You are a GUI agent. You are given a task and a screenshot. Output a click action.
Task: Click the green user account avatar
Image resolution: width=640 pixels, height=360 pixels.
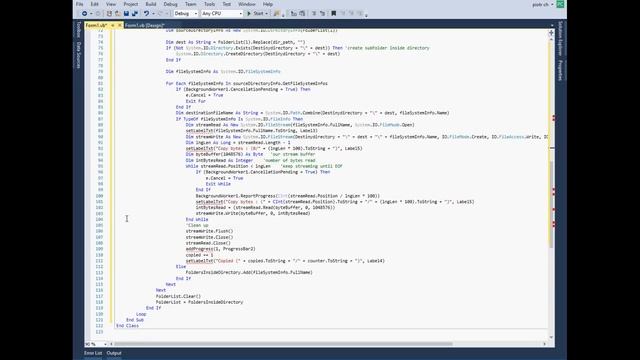click(560, 4)
